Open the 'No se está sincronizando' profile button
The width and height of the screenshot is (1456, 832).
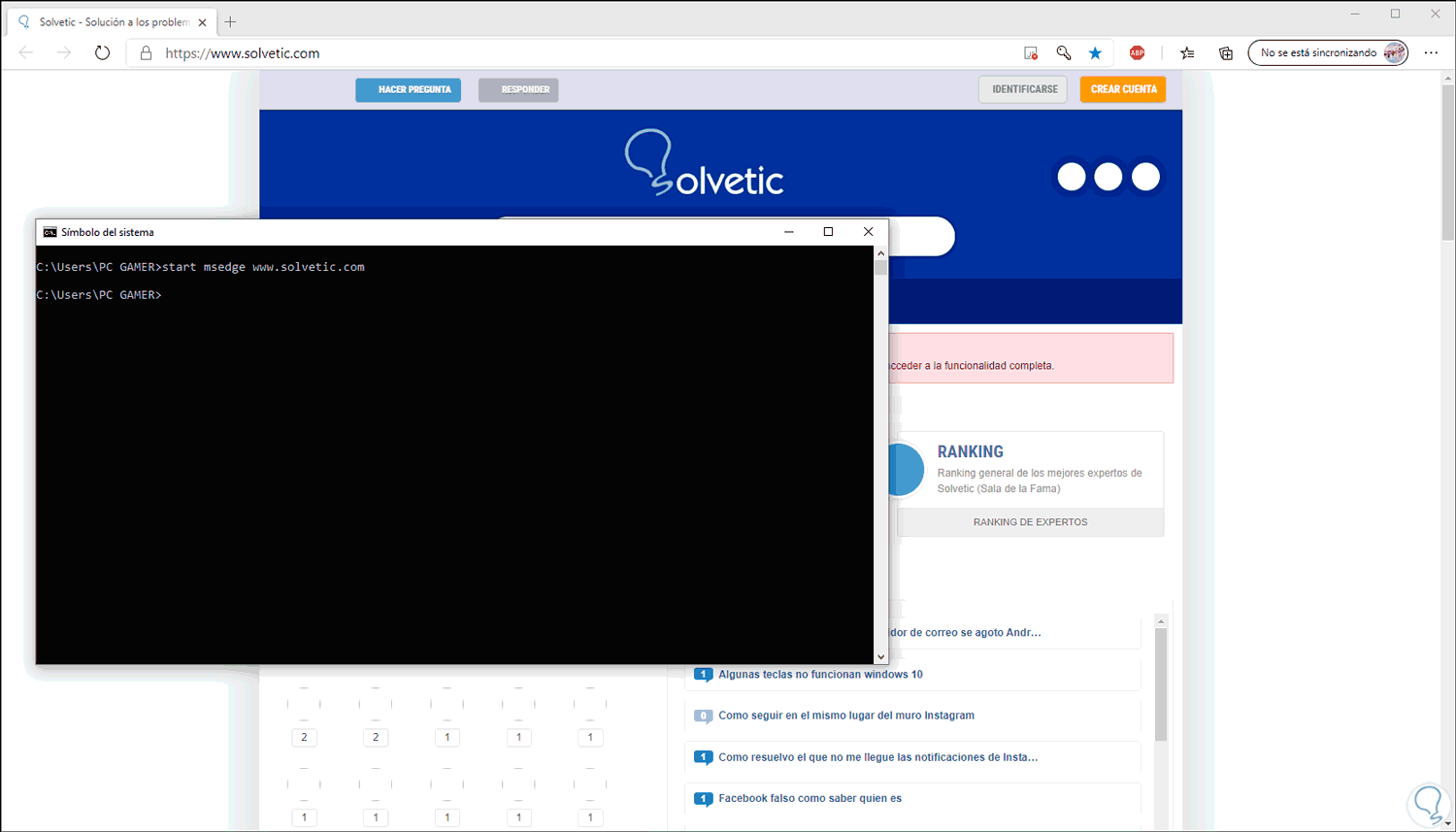point(1328,53)
